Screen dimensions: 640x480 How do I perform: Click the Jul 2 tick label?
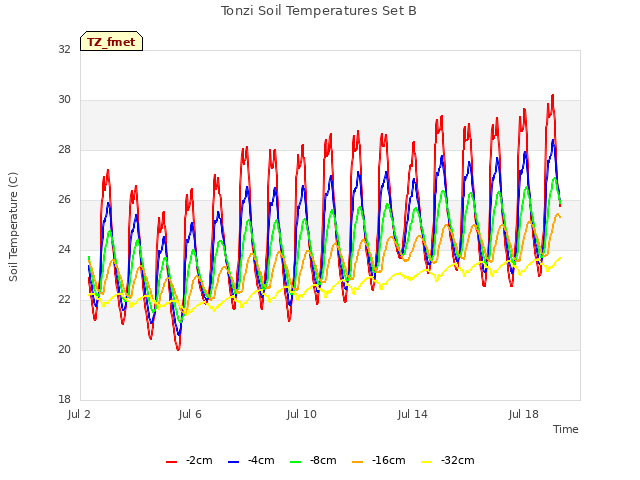click(x=79, y=414)
